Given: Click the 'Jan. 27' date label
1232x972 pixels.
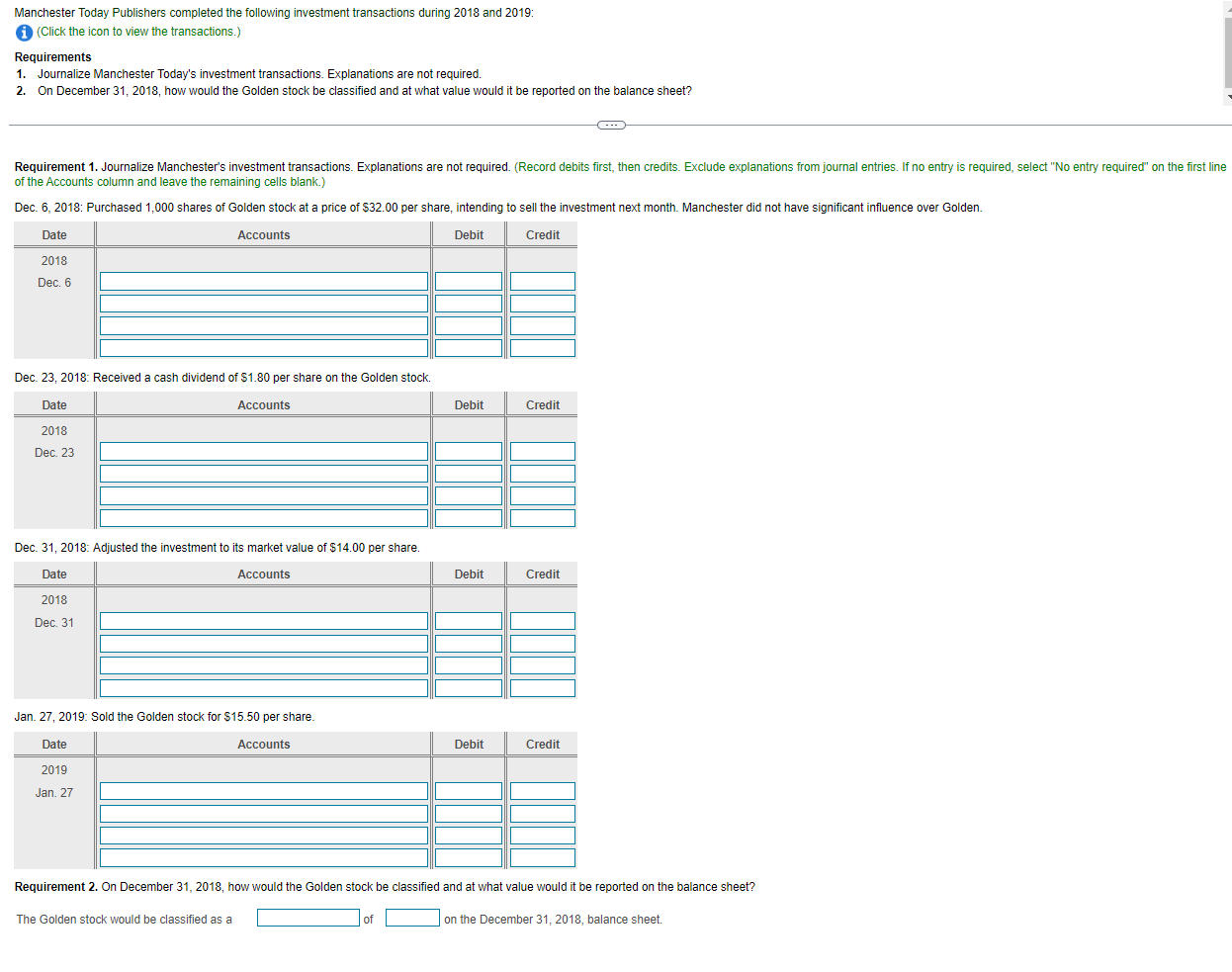Looking at the screenshot, I should pyautogui.click(x=54, y=793).
